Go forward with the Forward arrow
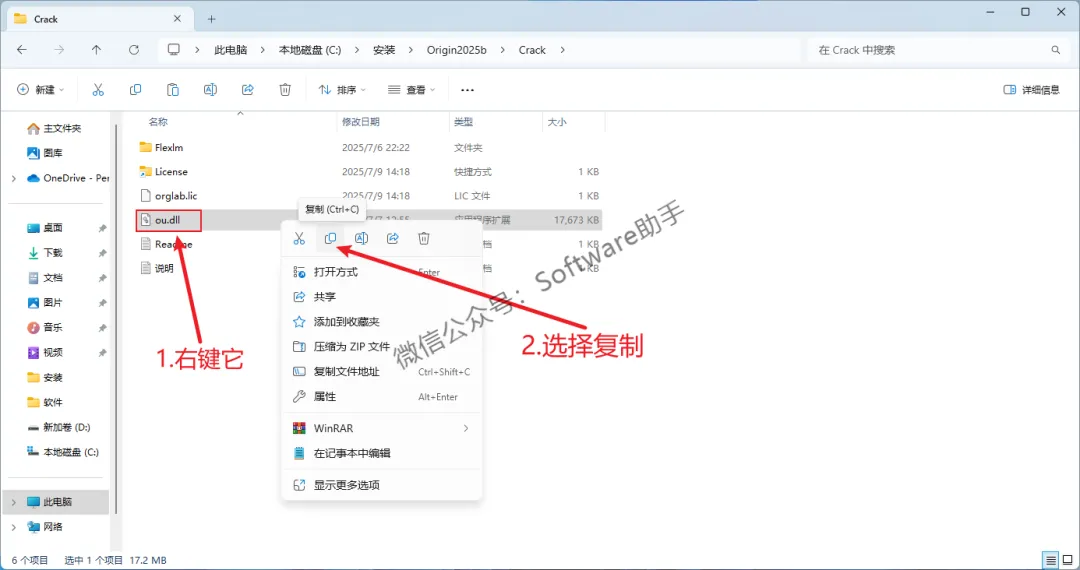This screenshot has height=570, width=1080. click(59, 50)
